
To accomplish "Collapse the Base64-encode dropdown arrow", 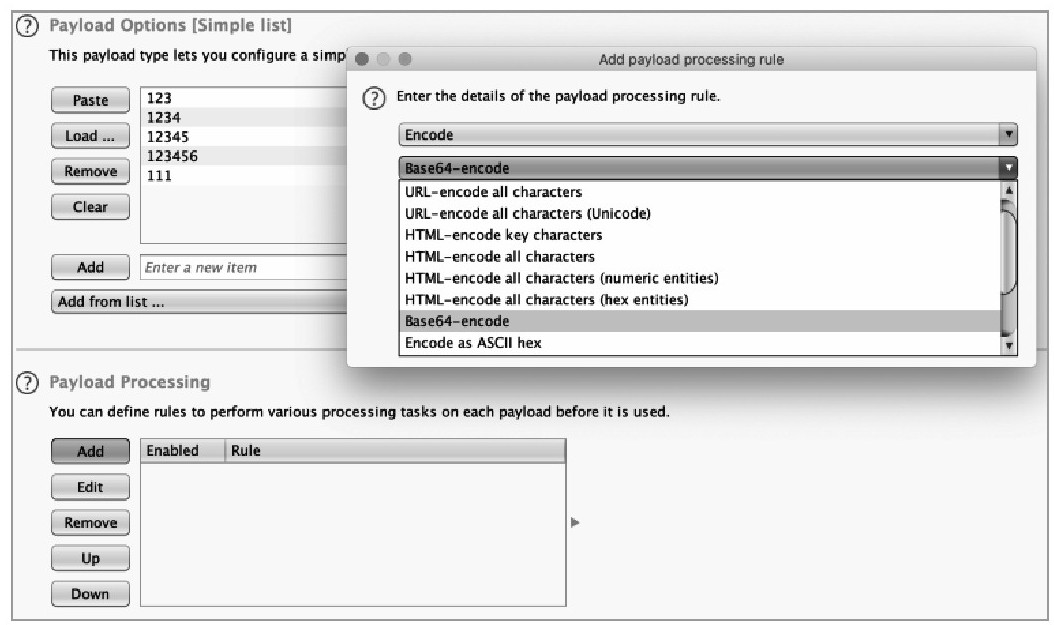I will 1008,167.
